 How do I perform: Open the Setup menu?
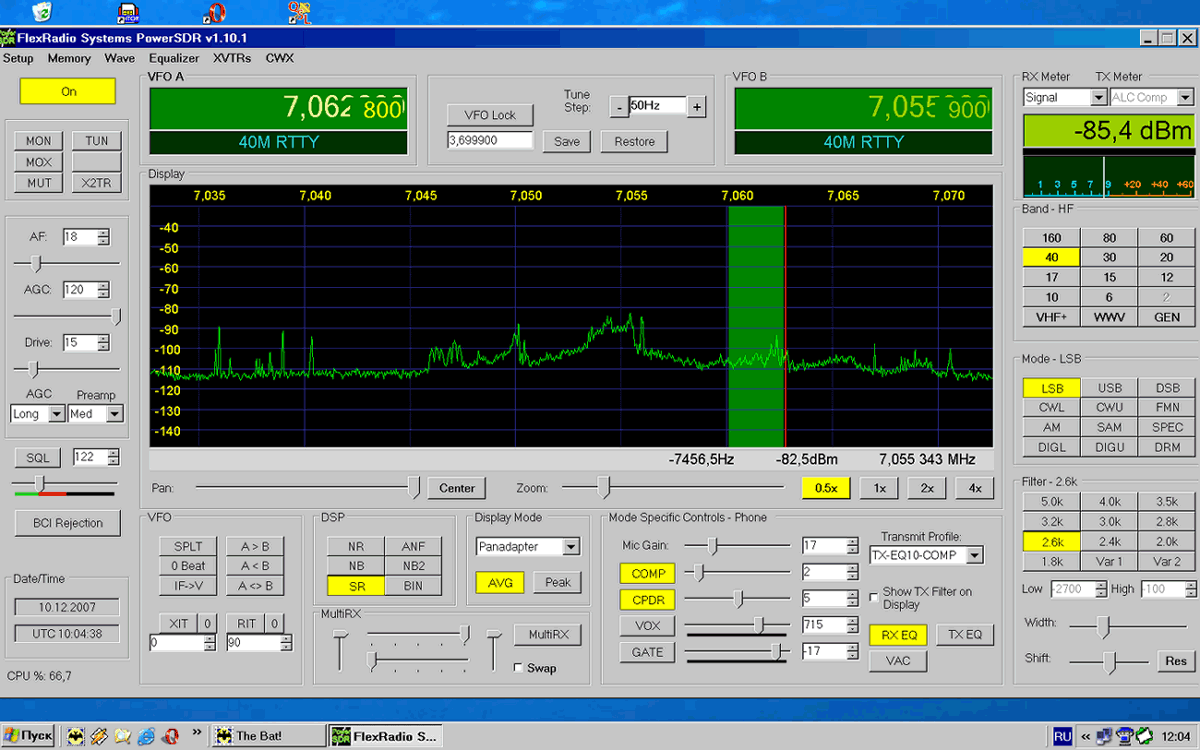(18, 58)
